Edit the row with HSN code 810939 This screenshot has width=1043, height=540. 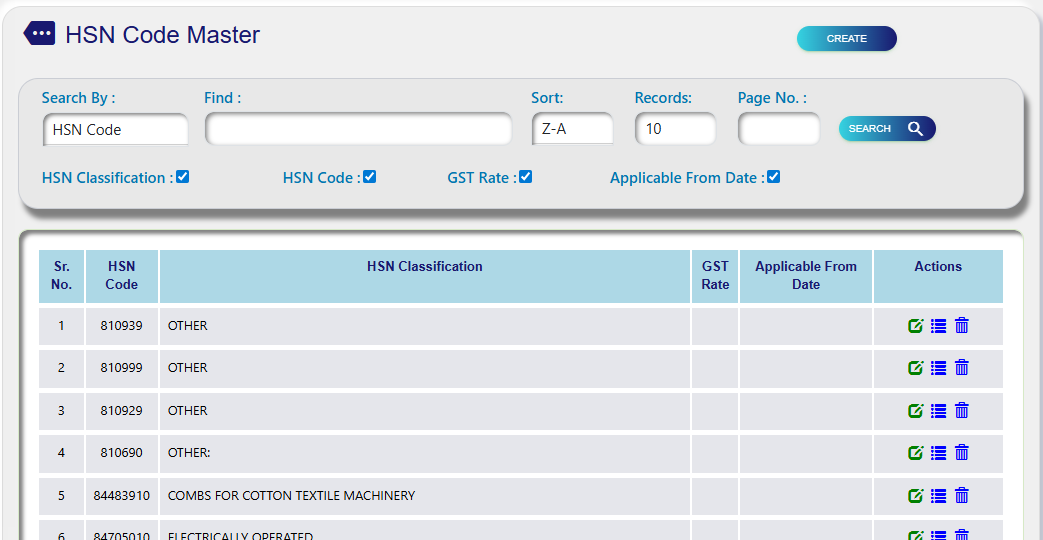pos(915,326)
